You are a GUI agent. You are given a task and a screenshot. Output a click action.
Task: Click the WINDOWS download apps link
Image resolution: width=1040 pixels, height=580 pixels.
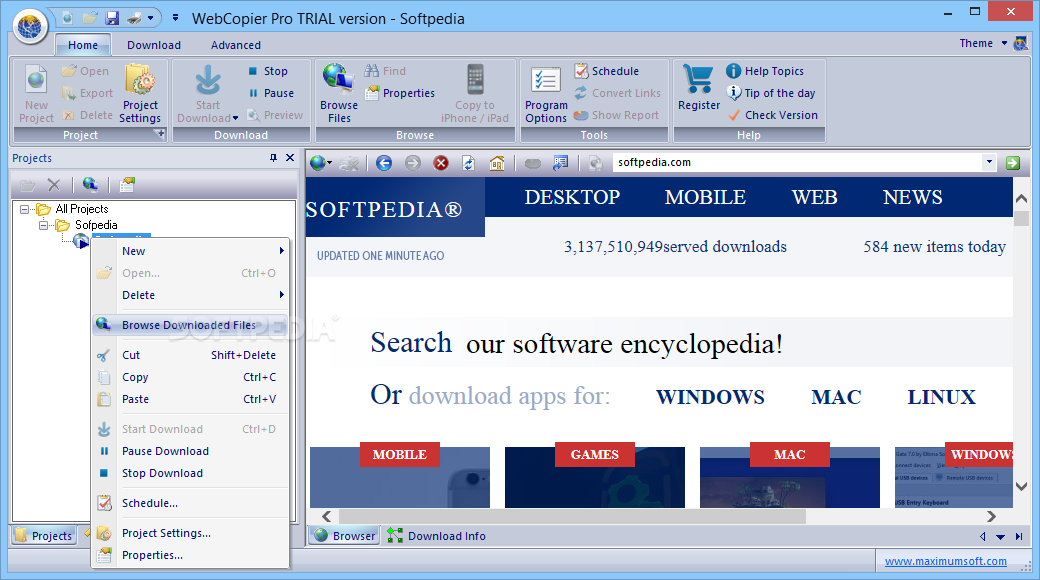point(710,397)
